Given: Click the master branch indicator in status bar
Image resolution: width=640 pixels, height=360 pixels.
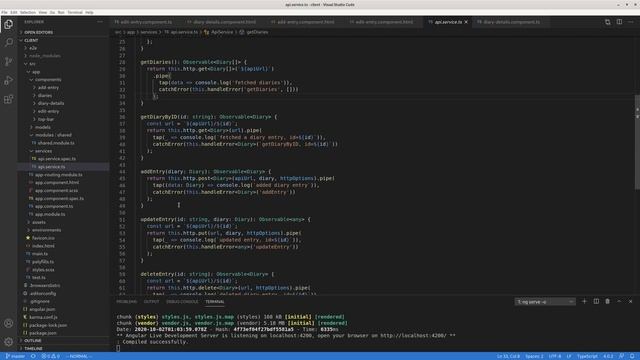Looking at the screenshot, I should [x=15, y=356].
